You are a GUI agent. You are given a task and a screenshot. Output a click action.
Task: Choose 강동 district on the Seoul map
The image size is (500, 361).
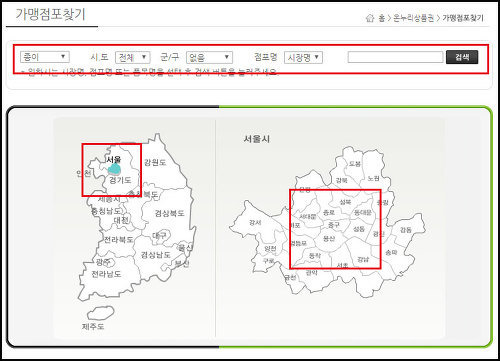pyautogui.click(x=406, y=230)
